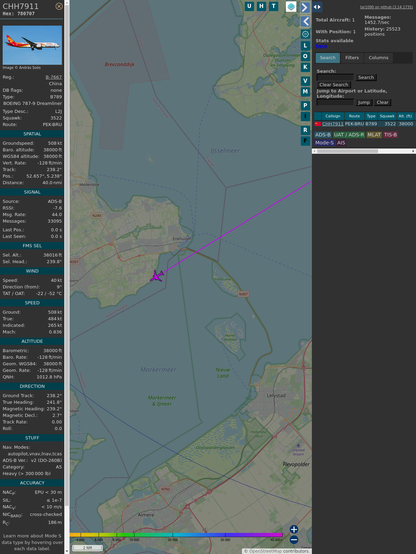This screenshot has width=416, height=554.
Task: Click the PEK-BRU route cell in table
Action: [354, 124]
